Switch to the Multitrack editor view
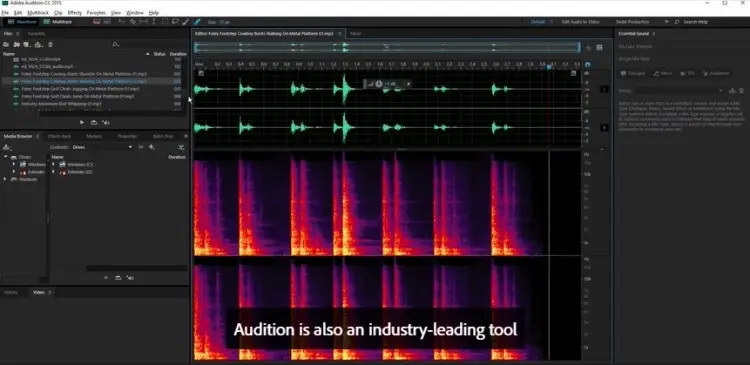 (57, 22)
